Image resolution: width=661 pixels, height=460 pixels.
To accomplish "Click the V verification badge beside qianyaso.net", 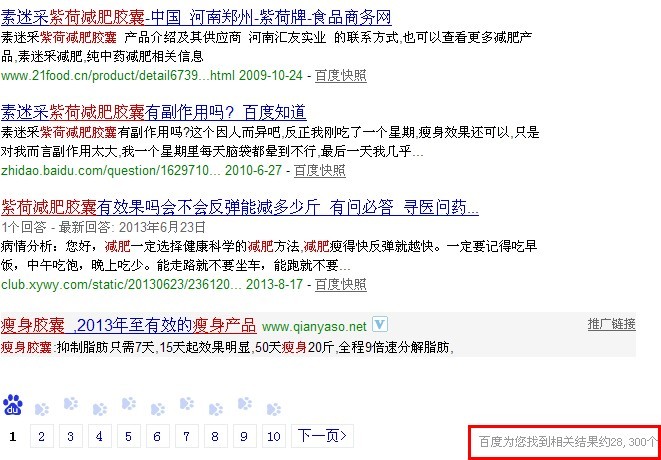I will [x=380, y=325].
